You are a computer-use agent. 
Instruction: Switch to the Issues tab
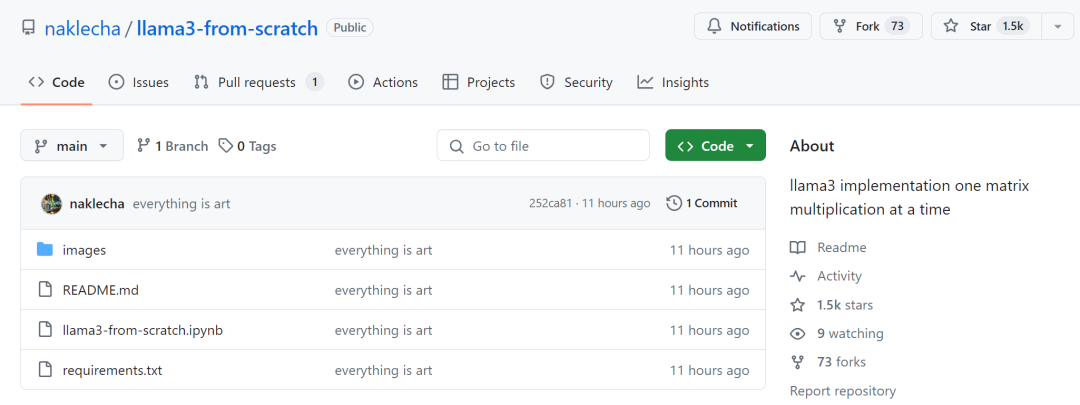tap(138, 83)
